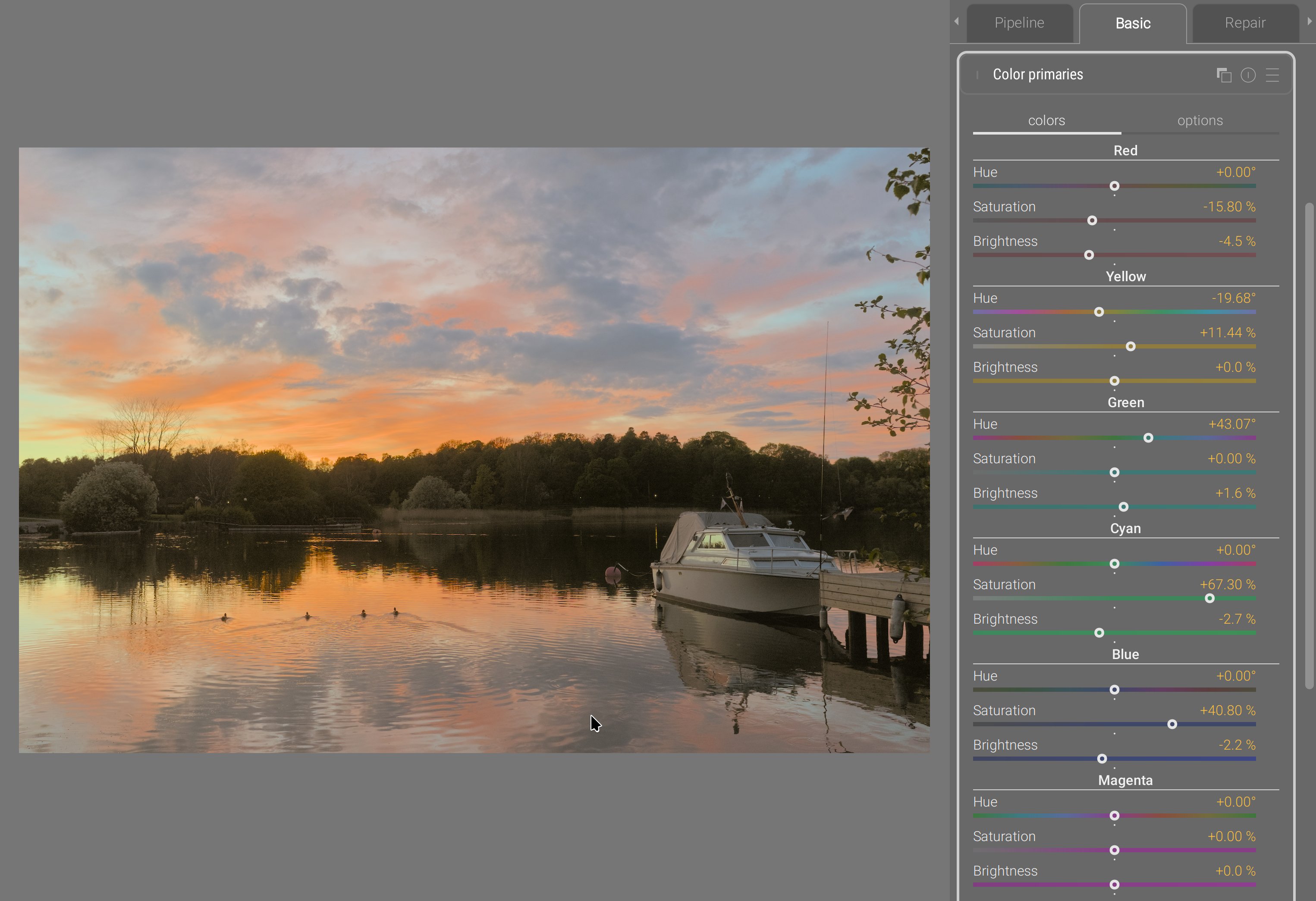Image resolution: width=1316 pixels, height=901 pixels.
Task: Click the Cyan Saturation slider handle
Action: click(1209, 599)
